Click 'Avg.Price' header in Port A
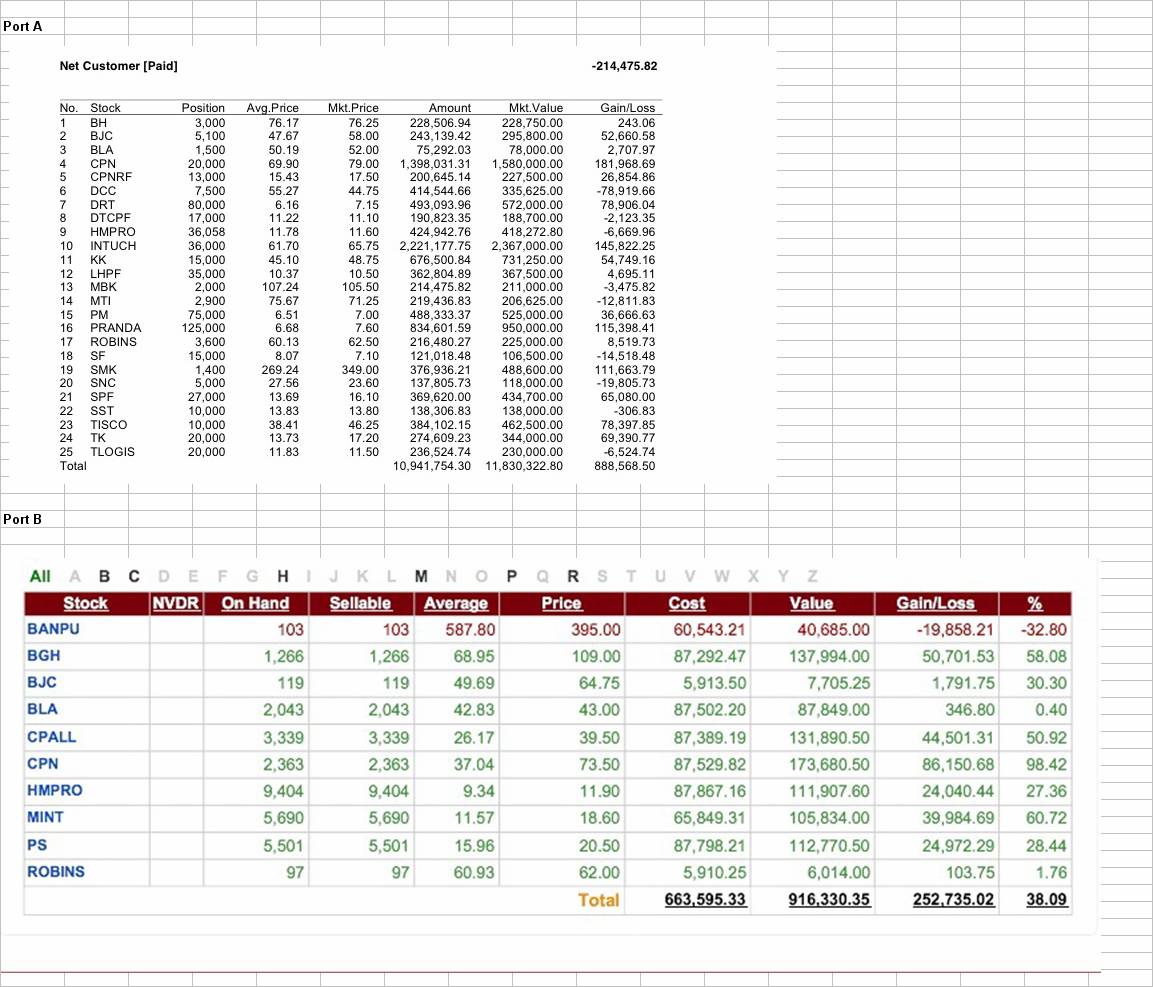Image resolution: width=1153 pixels, height=987 pixels. pos(272,107)
